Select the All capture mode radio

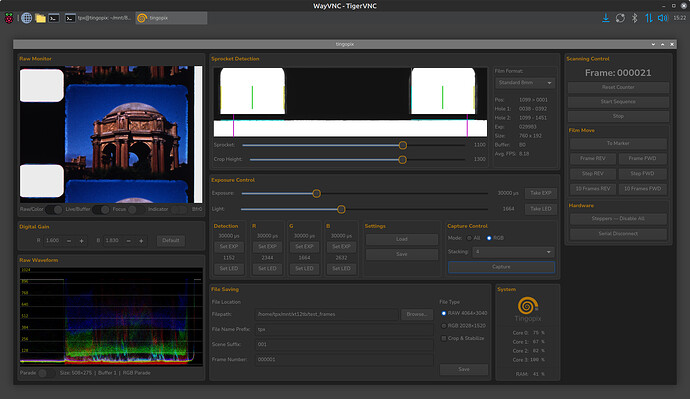click(x=470, y=238)
